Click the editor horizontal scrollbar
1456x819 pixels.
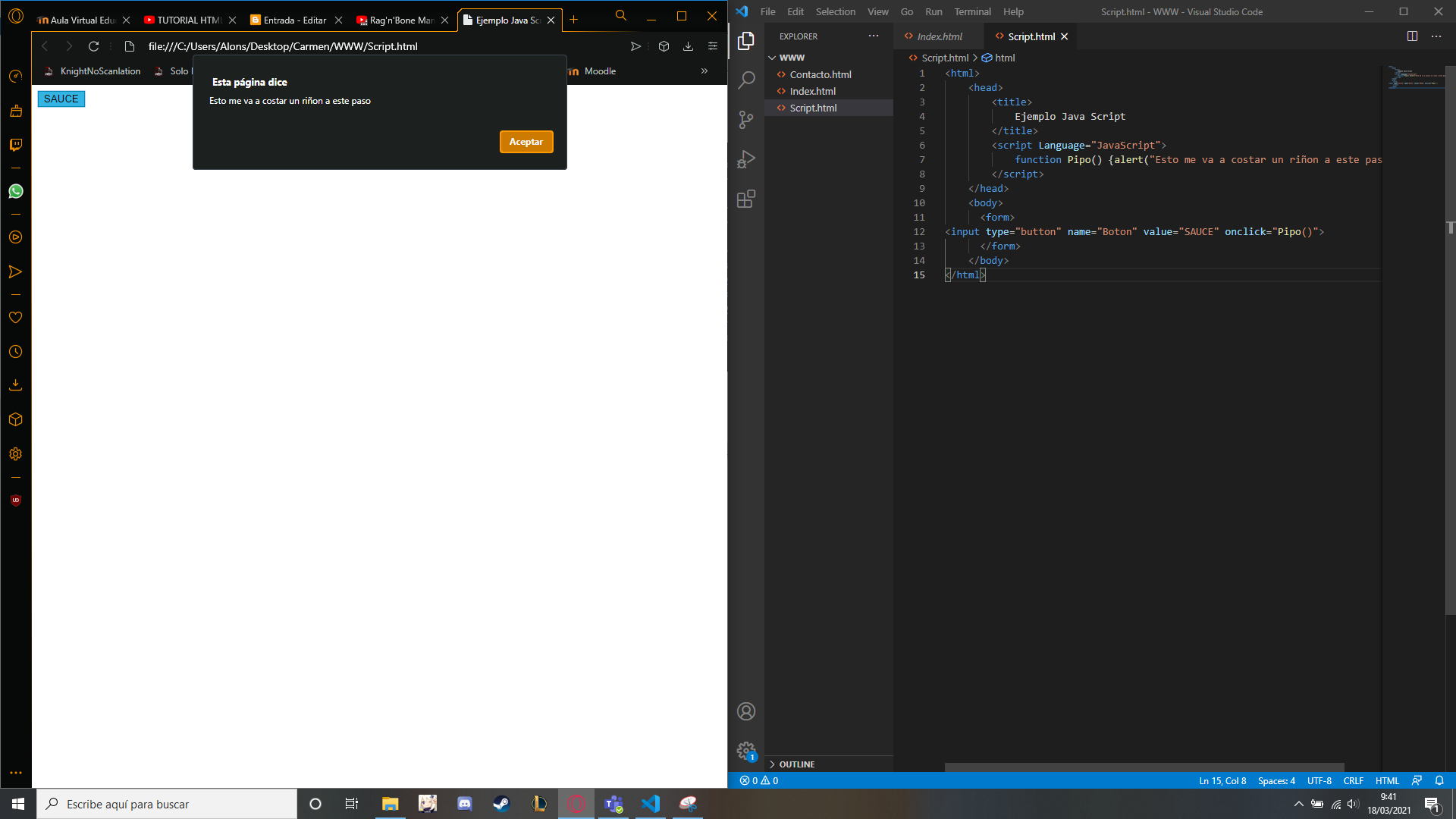point(1144,767)
